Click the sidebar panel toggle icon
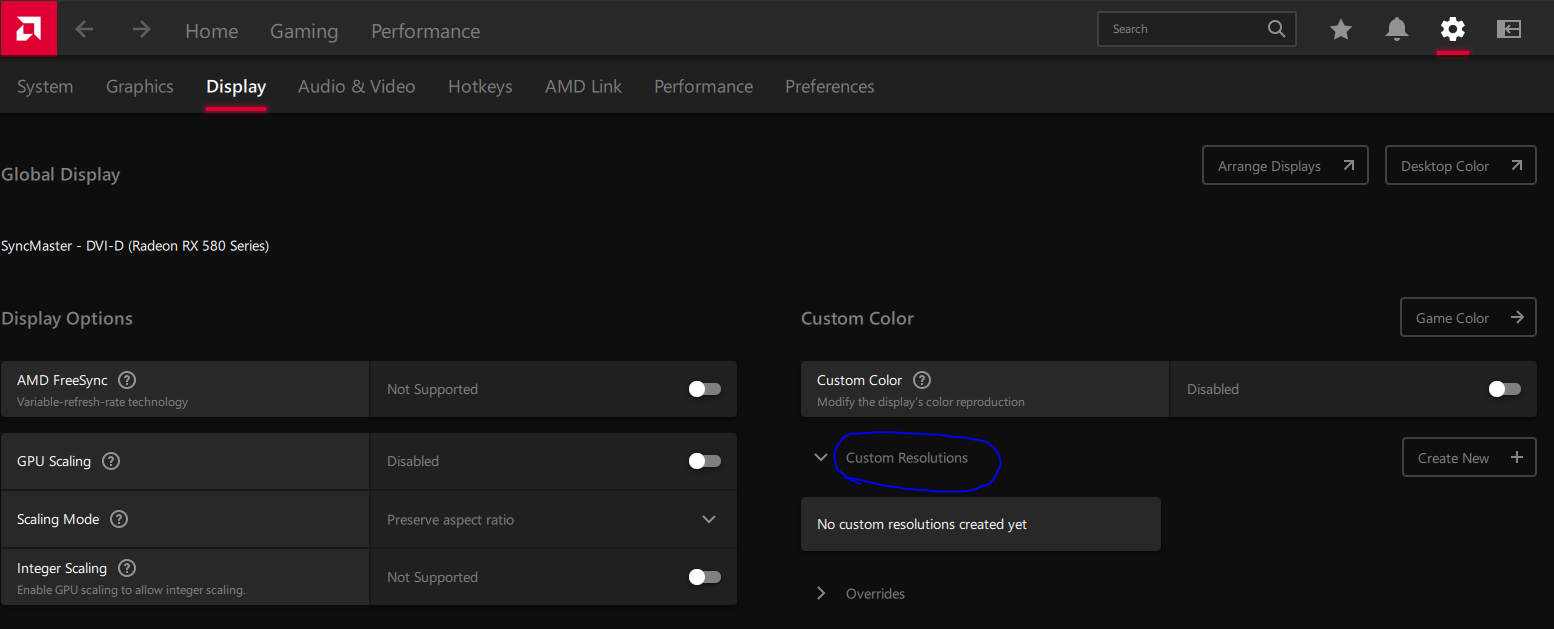The height and width of the screenshot is (629, 1554). tap(1508, 30)
